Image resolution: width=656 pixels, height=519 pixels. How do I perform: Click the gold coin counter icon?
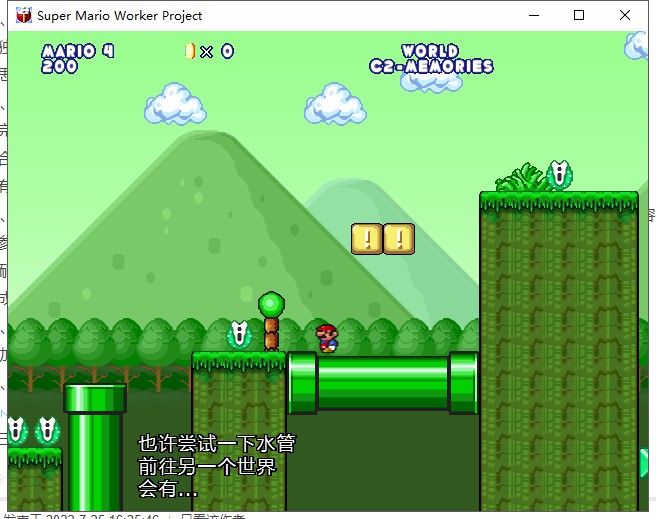[190, 51]
